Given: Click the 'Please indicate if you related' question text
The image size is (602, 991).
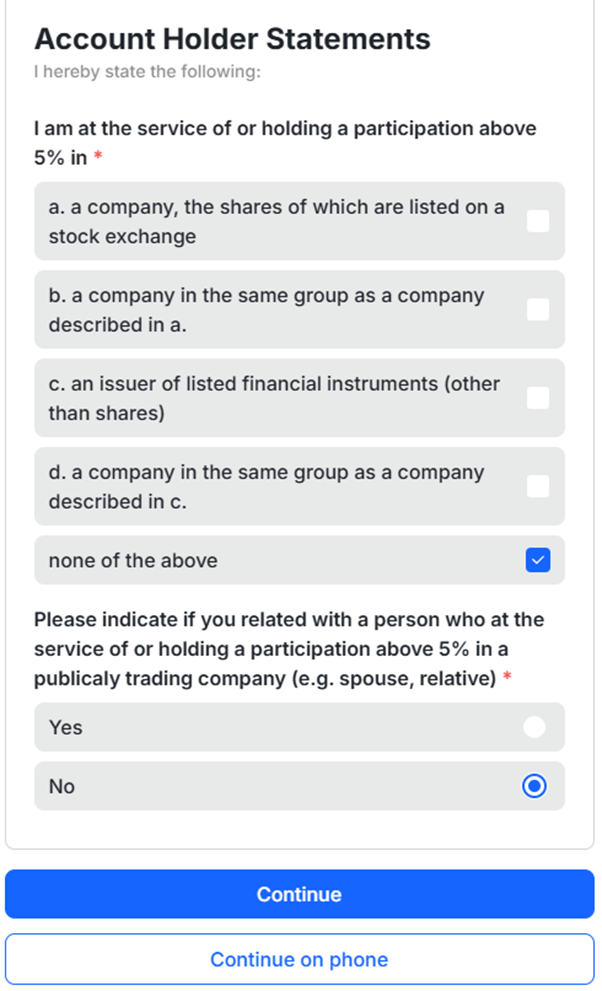Looking at the screenshot, I should pos(288,619).
